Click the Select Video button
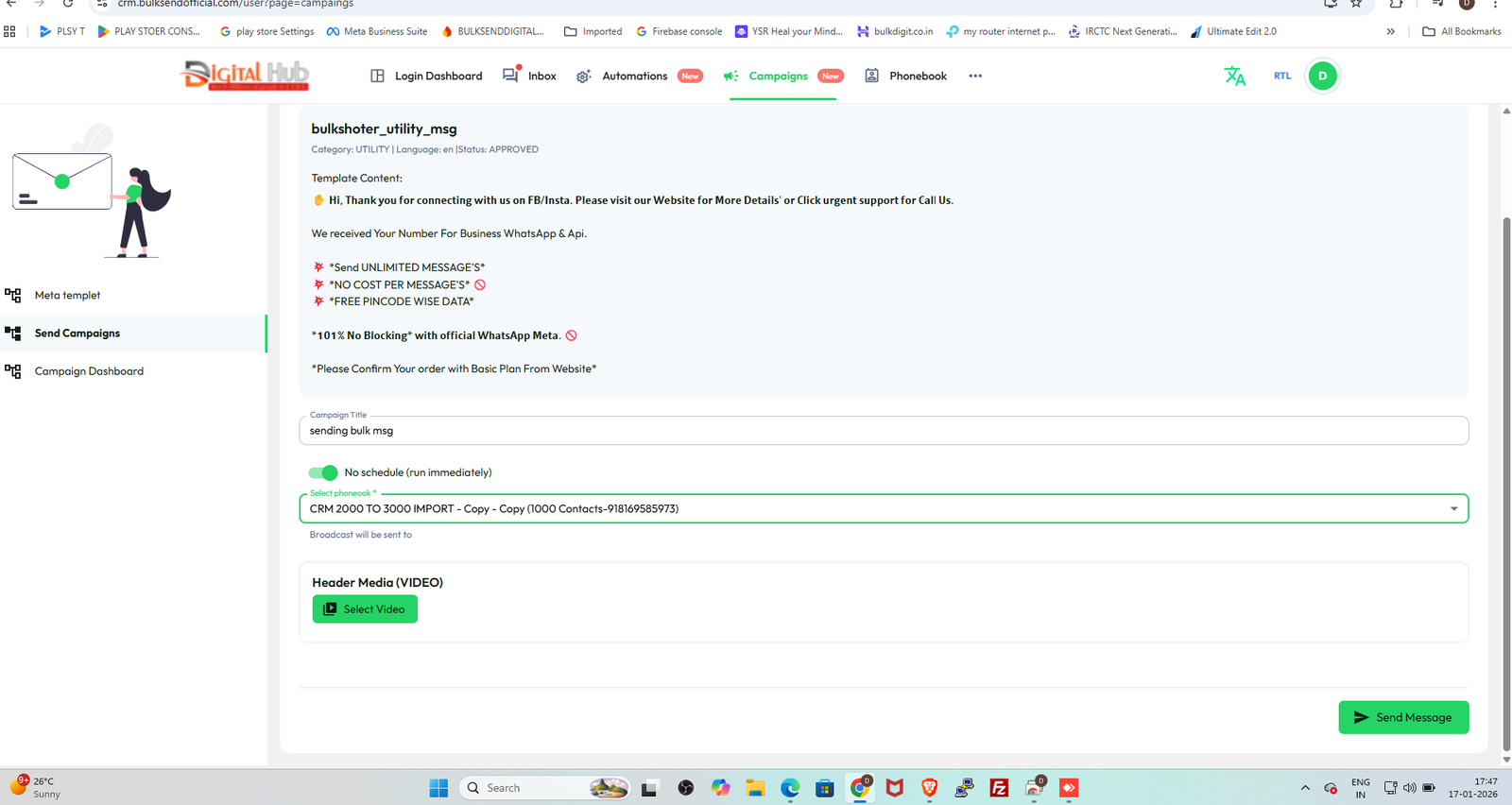Viewport: 1512px width, 805px height. (x=365, y=609)
